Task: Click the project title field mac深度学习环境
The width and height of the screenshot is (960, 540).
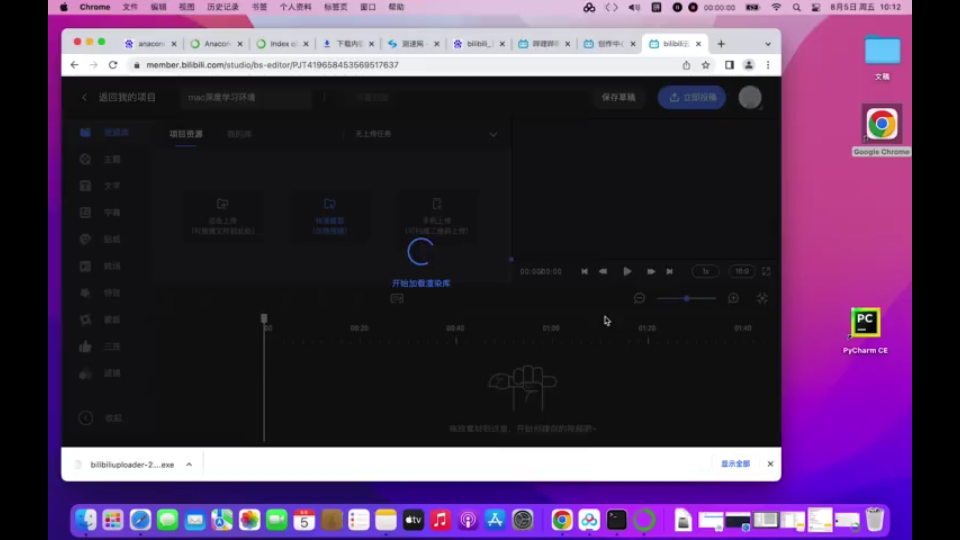Action: pos(246,97)
